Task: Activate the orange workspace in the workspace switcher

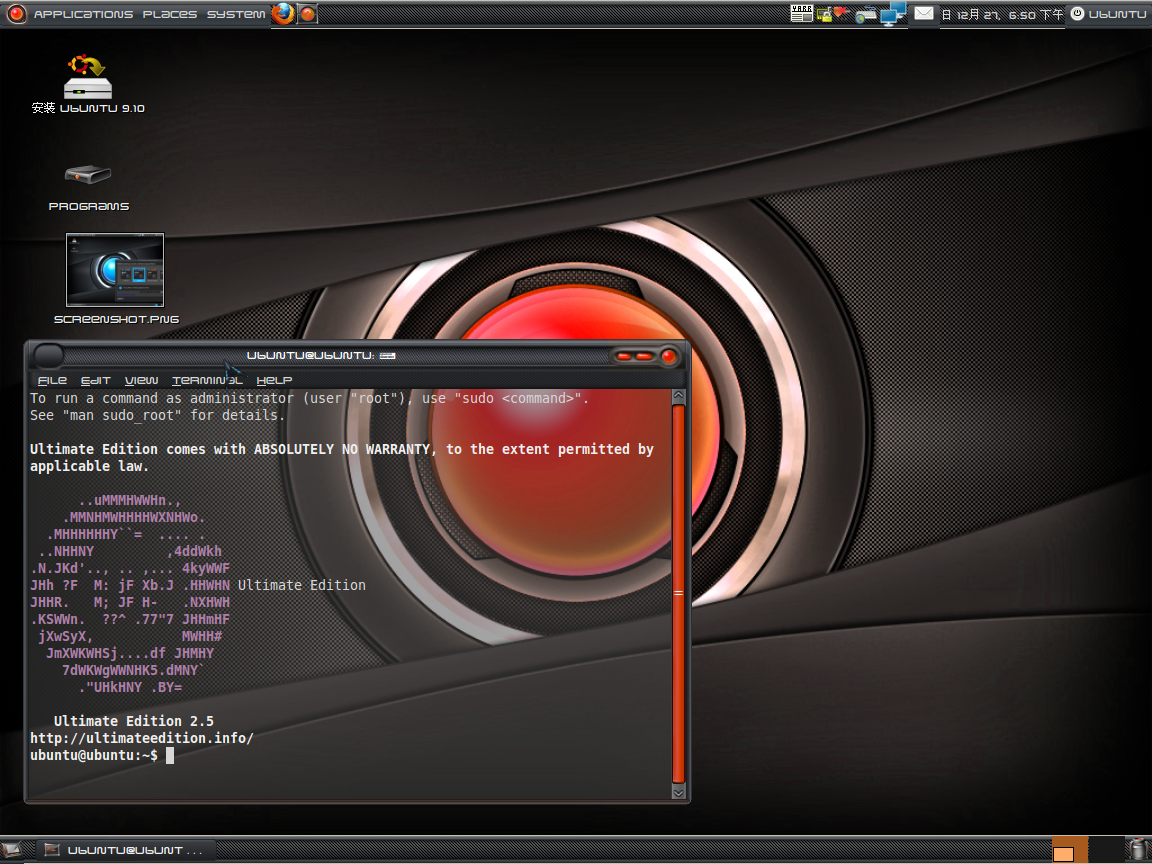Action: (x=1072, y=849)
